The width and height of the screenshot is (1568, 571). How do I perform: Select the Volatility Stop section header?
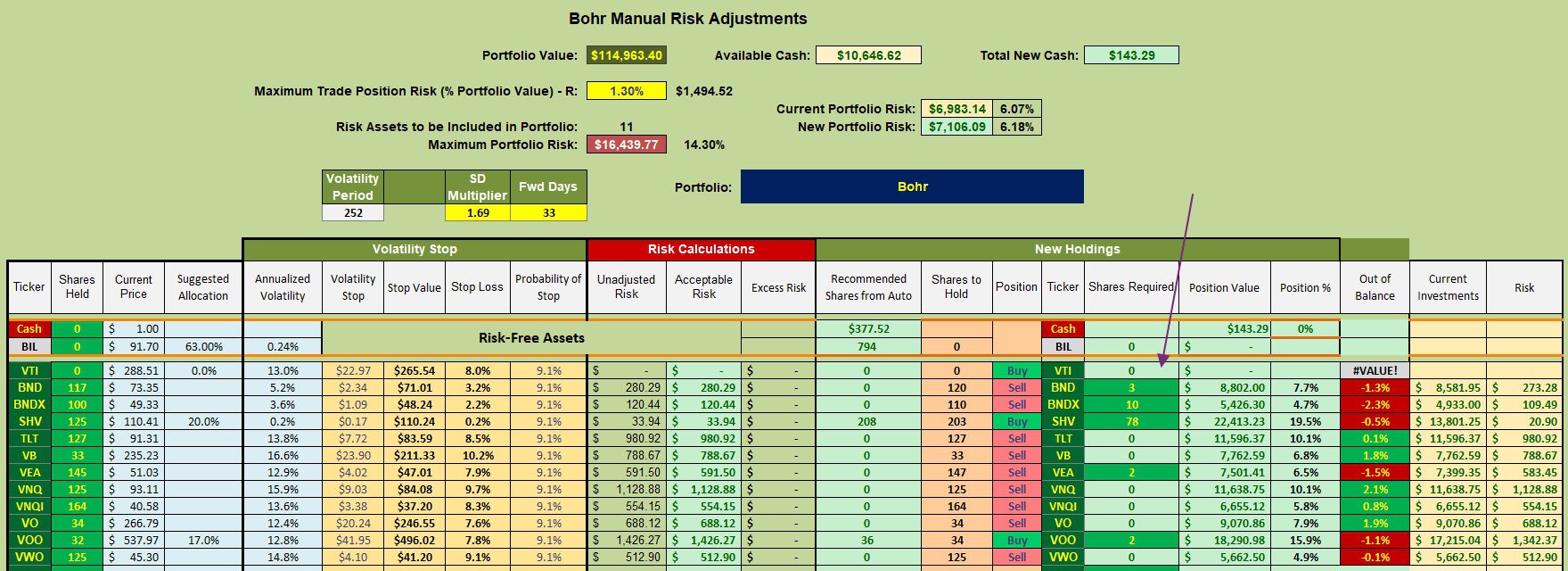[x=415, y=250]
